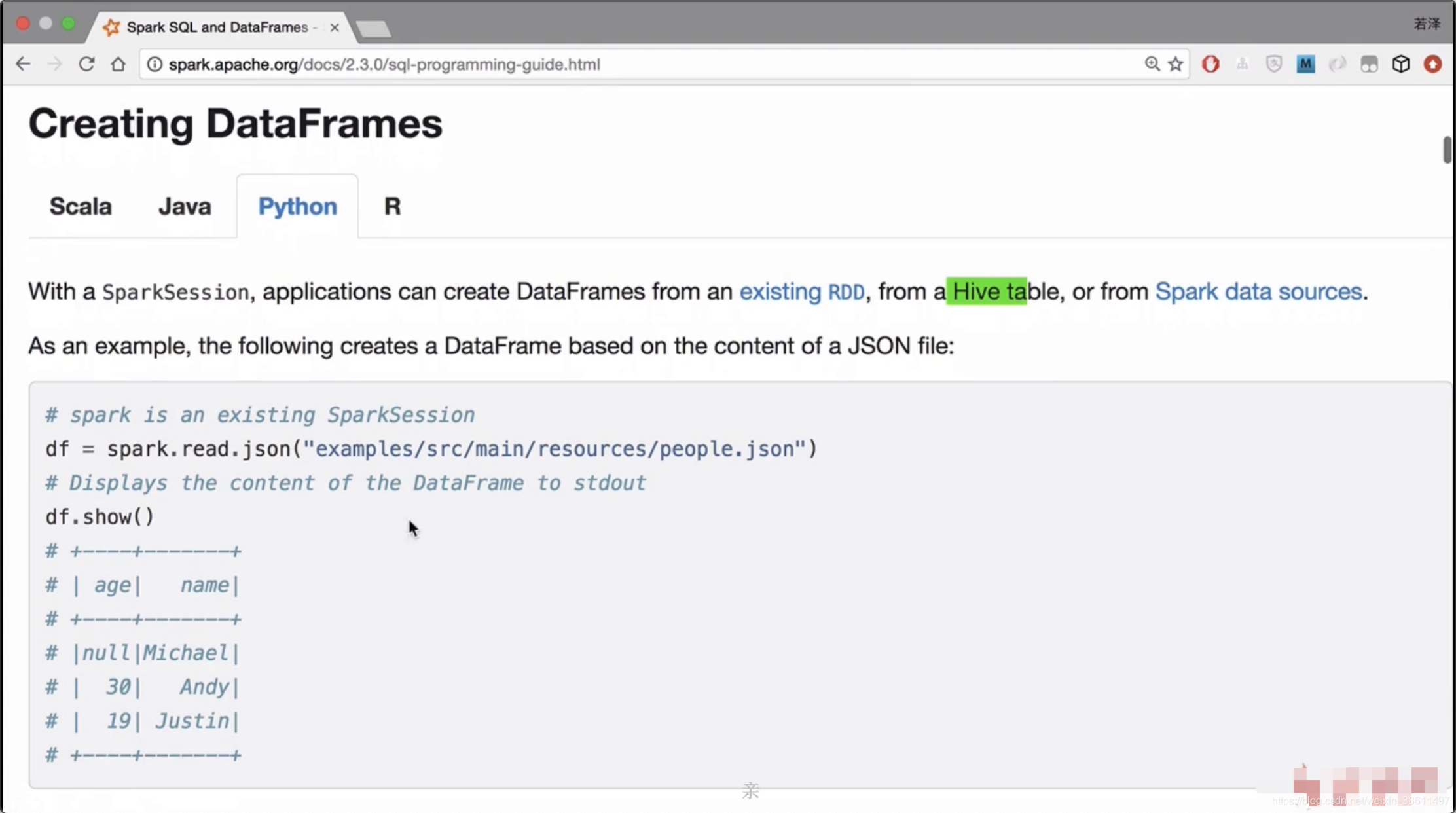Screen dimensions: 1456x813
Task: Open the Spark data sources link
Action: pyautogui.click(x=1258, y=291)
